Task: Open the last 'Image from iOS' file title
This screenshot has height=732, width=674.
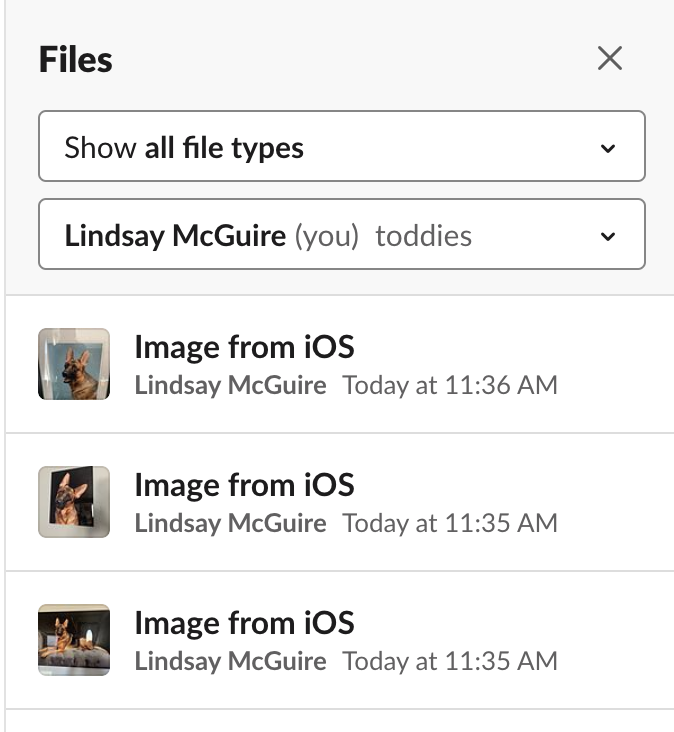Action: 245,623
